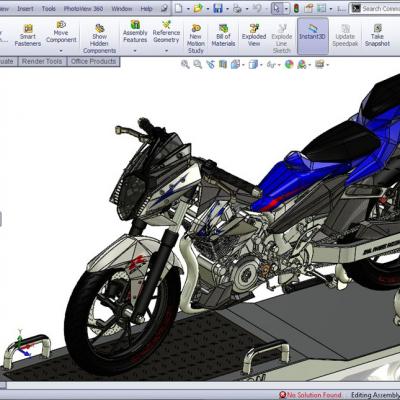This screenshot has height=400, width=400.
Task: Click the No Solution Found status
Action: pyautogui.click(x=310, y=395)
